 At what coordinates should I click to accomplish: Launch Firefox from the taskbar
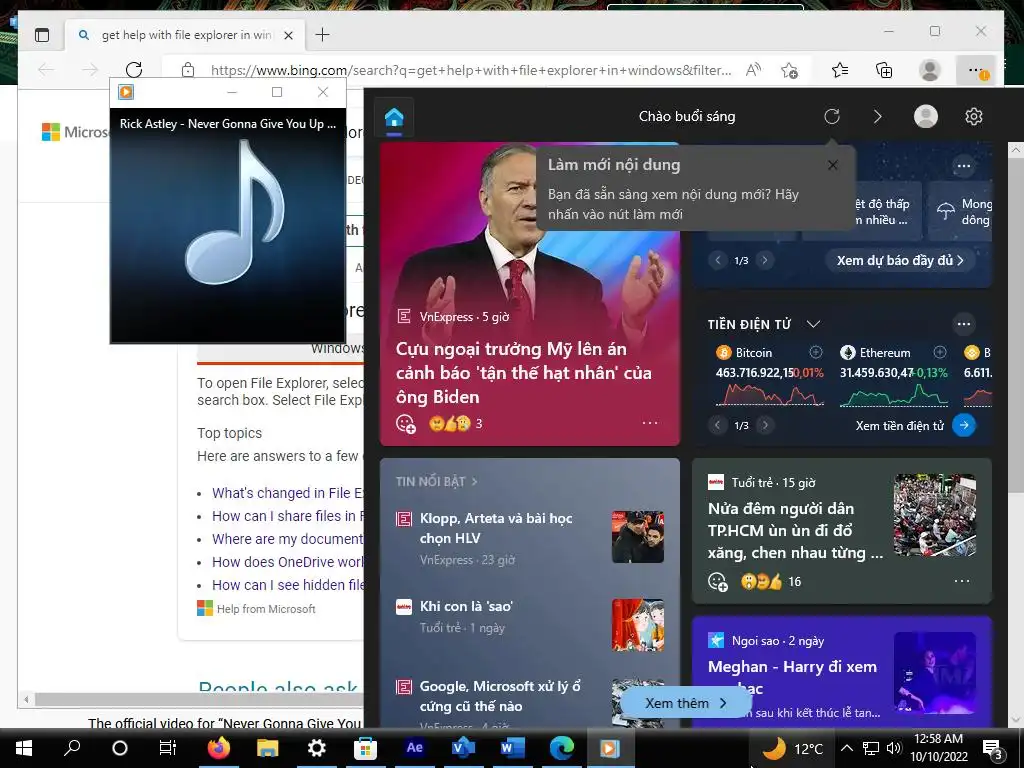point(219,748)
